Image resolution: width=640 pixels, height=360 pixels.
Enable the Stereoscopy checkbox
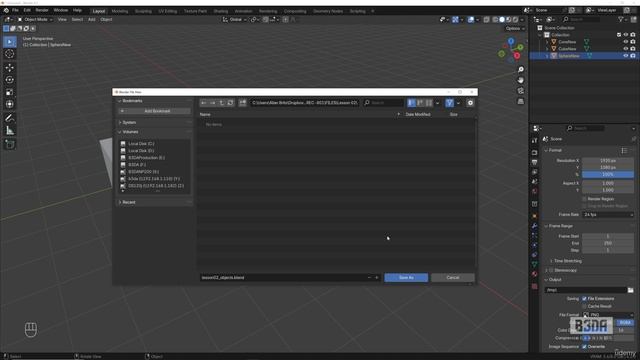click(551, 270)
